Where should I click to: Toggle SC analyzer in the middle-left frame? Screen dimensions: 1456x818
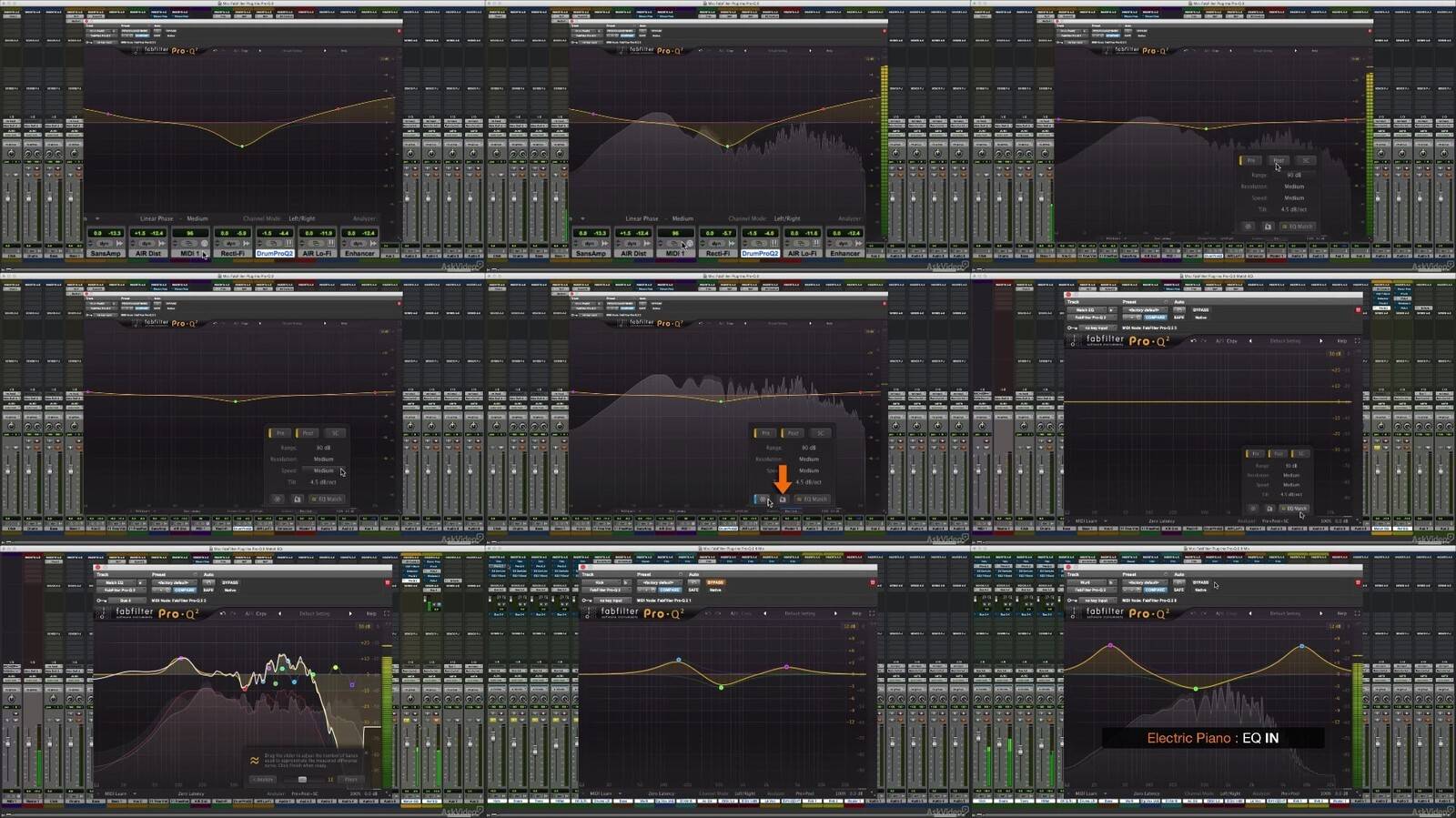pyautogui.click(x=335, y=433)
